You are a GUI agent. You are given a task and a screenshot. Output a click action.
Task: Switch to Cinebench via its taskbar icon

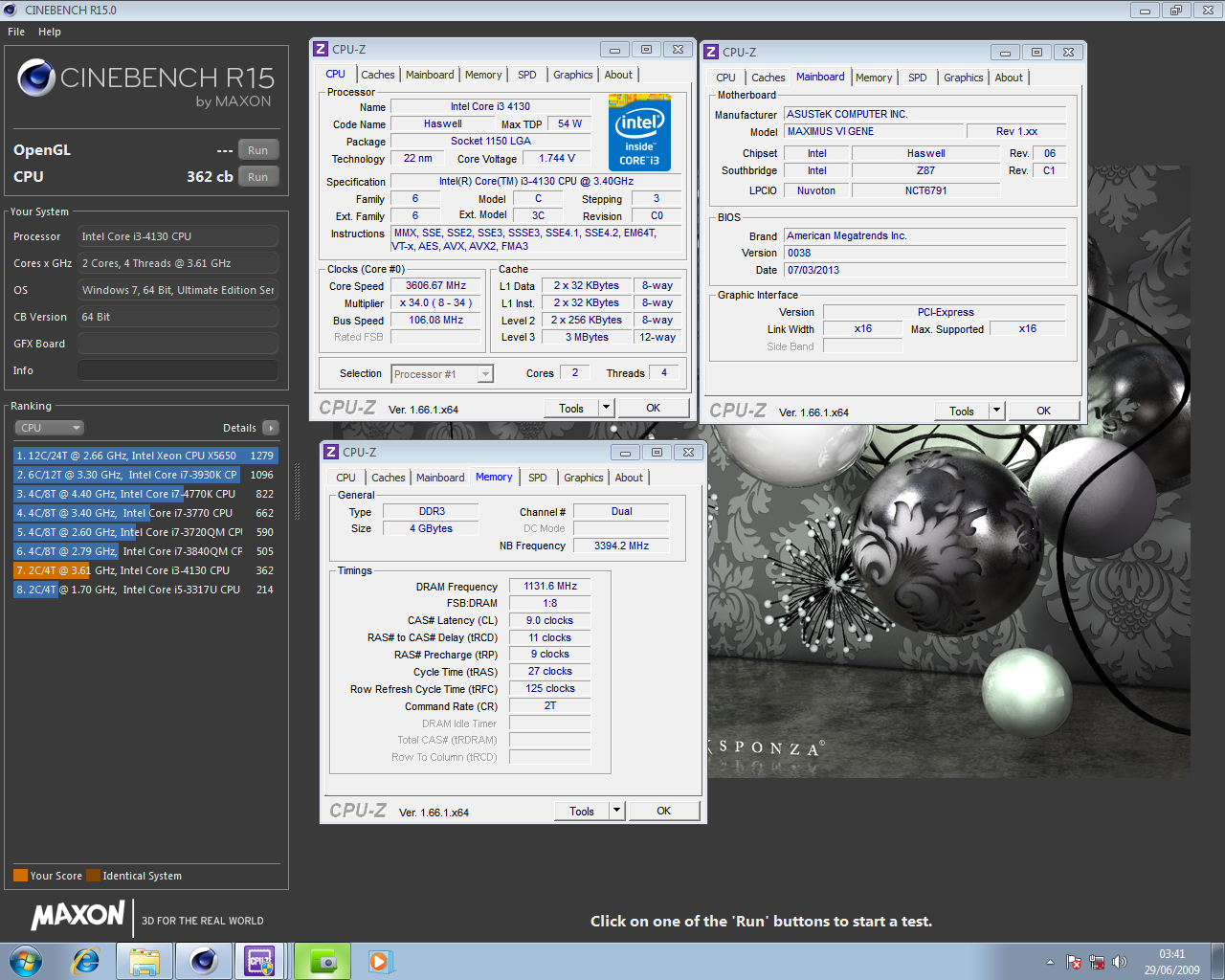pyautogui.click(x=204, y=961)
